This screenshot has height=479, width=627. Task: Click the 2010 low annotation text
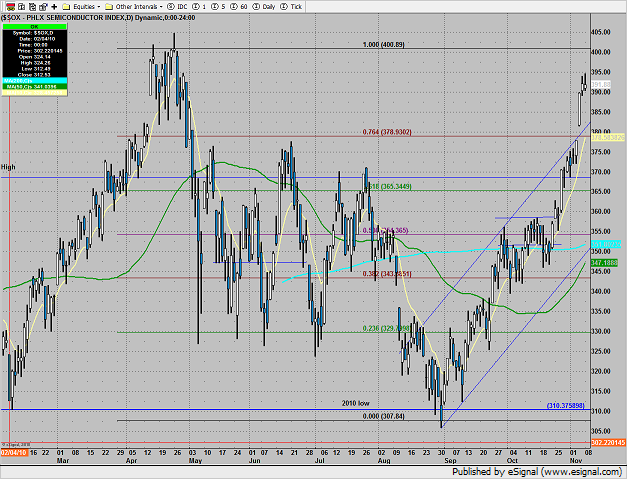pyautogui.click(x=355, y=403)
